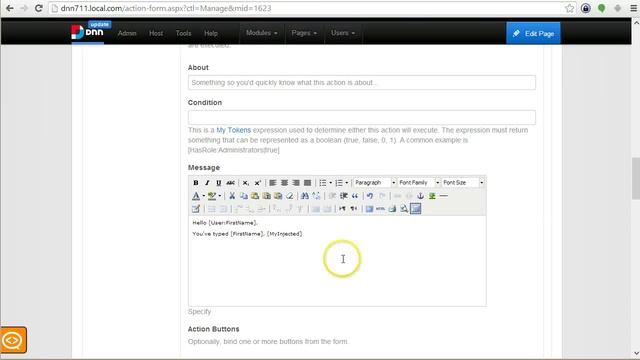Expand bullet list style arrow
The height and width of the screenshot is (360, 640).
click(x=330, y=183)
